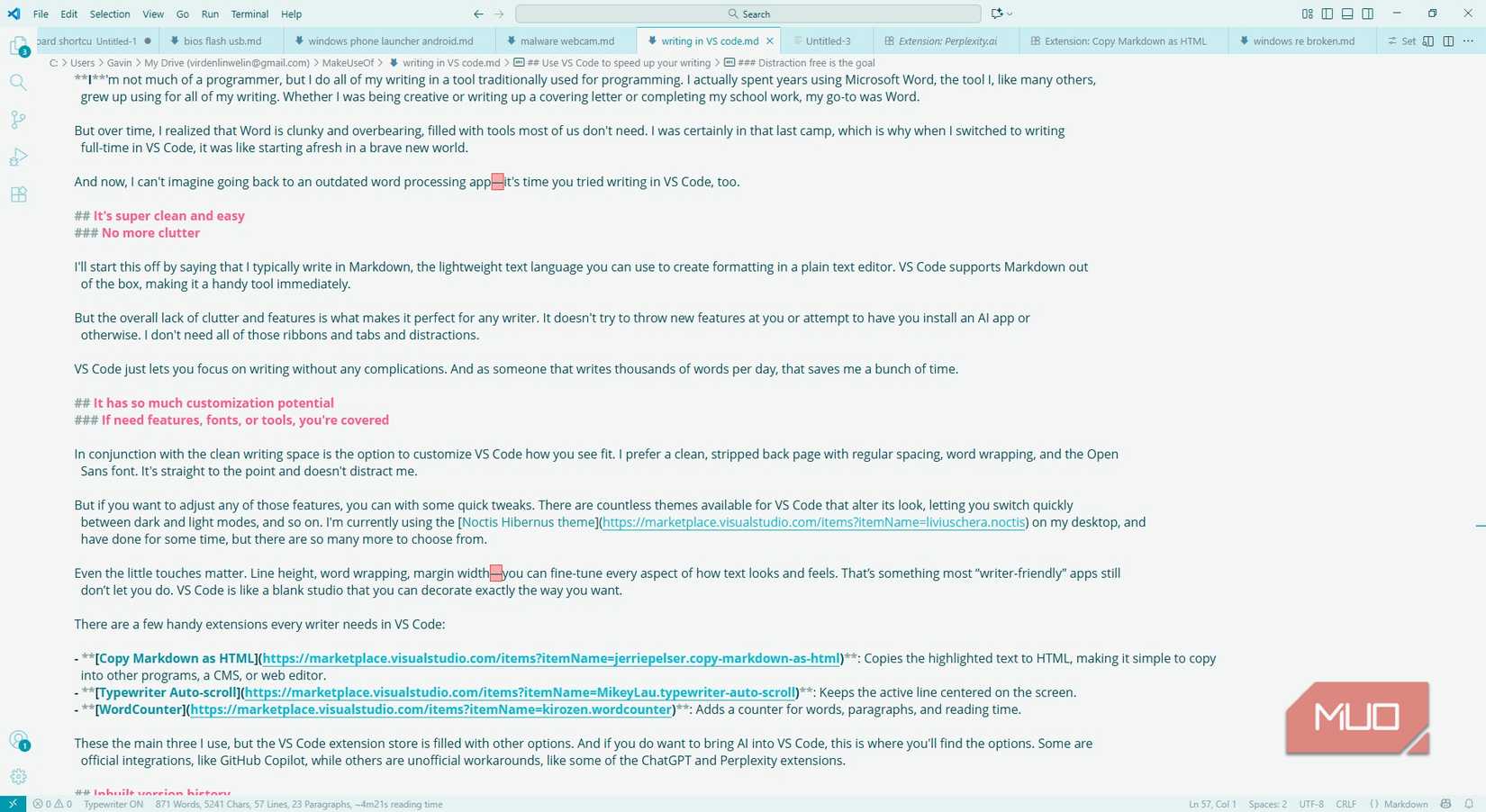Click the Search command center box
This screenshot has width=1486, height=812.
[x=748, y=14]
